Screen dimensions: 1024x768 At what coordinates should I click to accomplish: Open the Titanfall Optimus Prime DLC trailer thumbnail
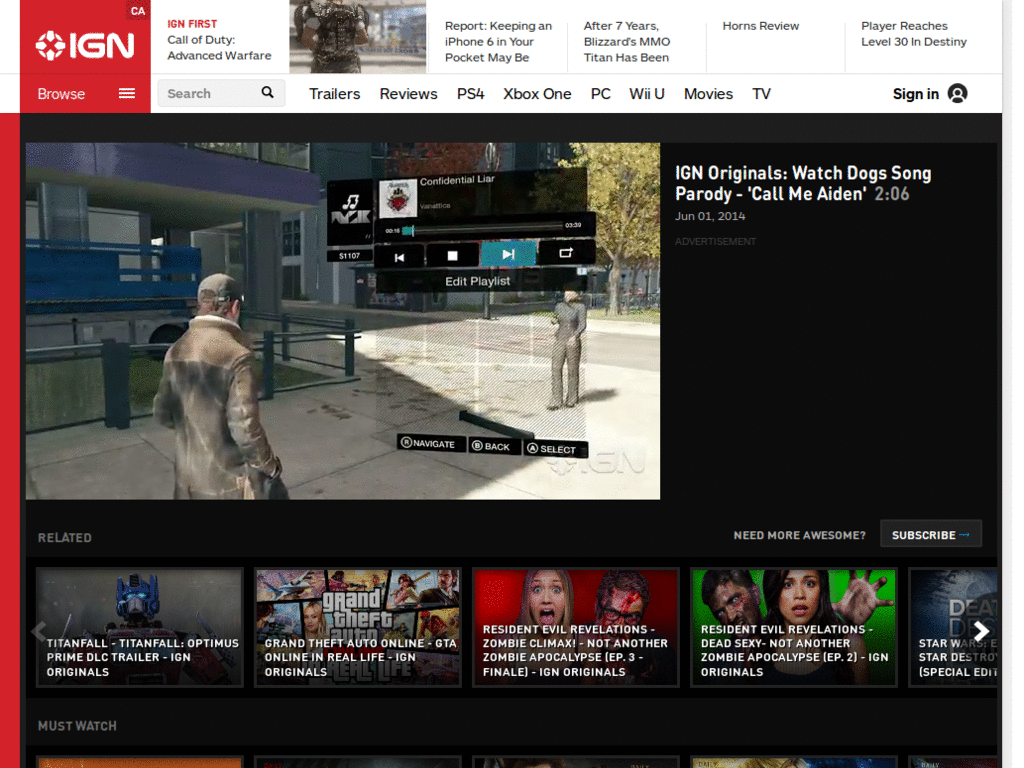pos(139,627)
